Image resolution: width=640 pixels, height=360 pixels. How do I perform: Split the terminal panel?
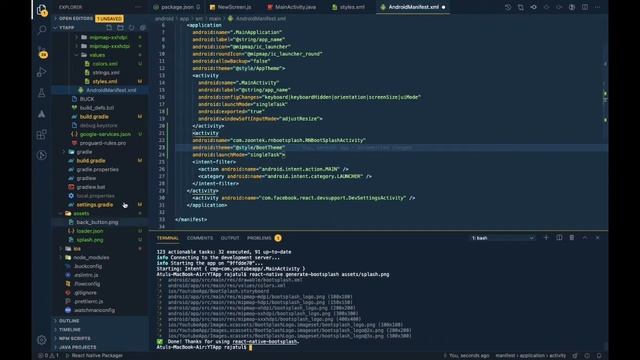pos(559,238)
